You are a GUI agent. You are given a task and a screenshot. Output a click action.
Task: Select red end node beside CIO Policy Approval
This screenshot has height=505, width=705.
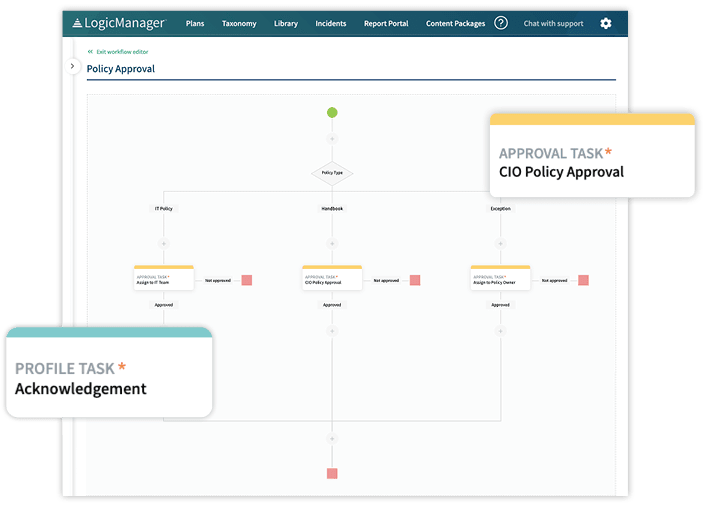pyautogui.click(x=415, y=280)
